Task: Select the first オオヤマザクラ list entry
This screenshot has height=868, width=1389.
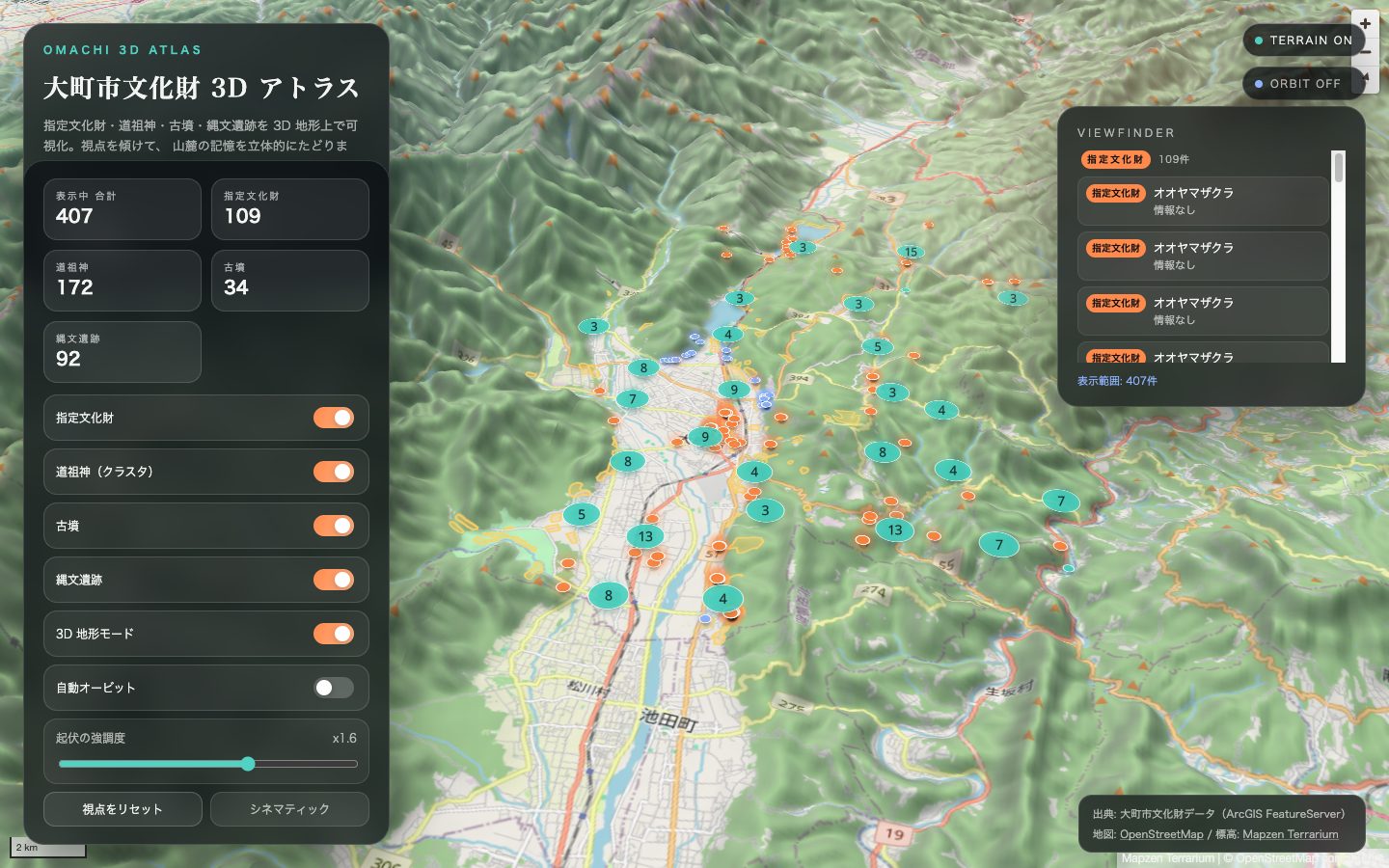Action: pyautogui.click(x=1203, y=202)
